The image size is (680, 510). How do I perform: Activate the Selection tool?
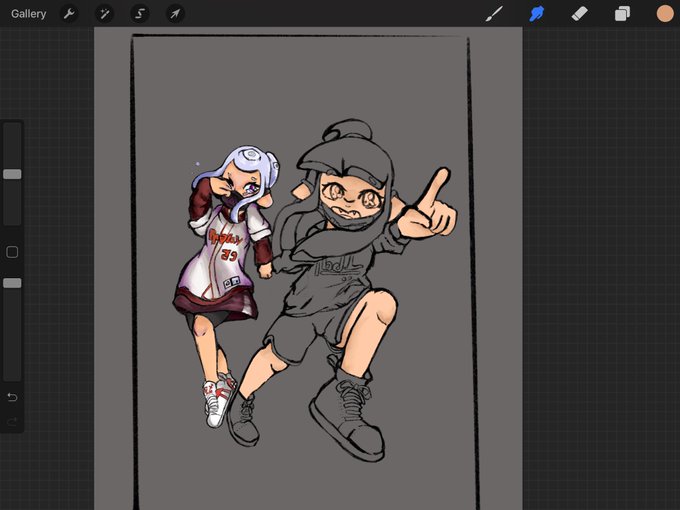(x=140, y=14)
